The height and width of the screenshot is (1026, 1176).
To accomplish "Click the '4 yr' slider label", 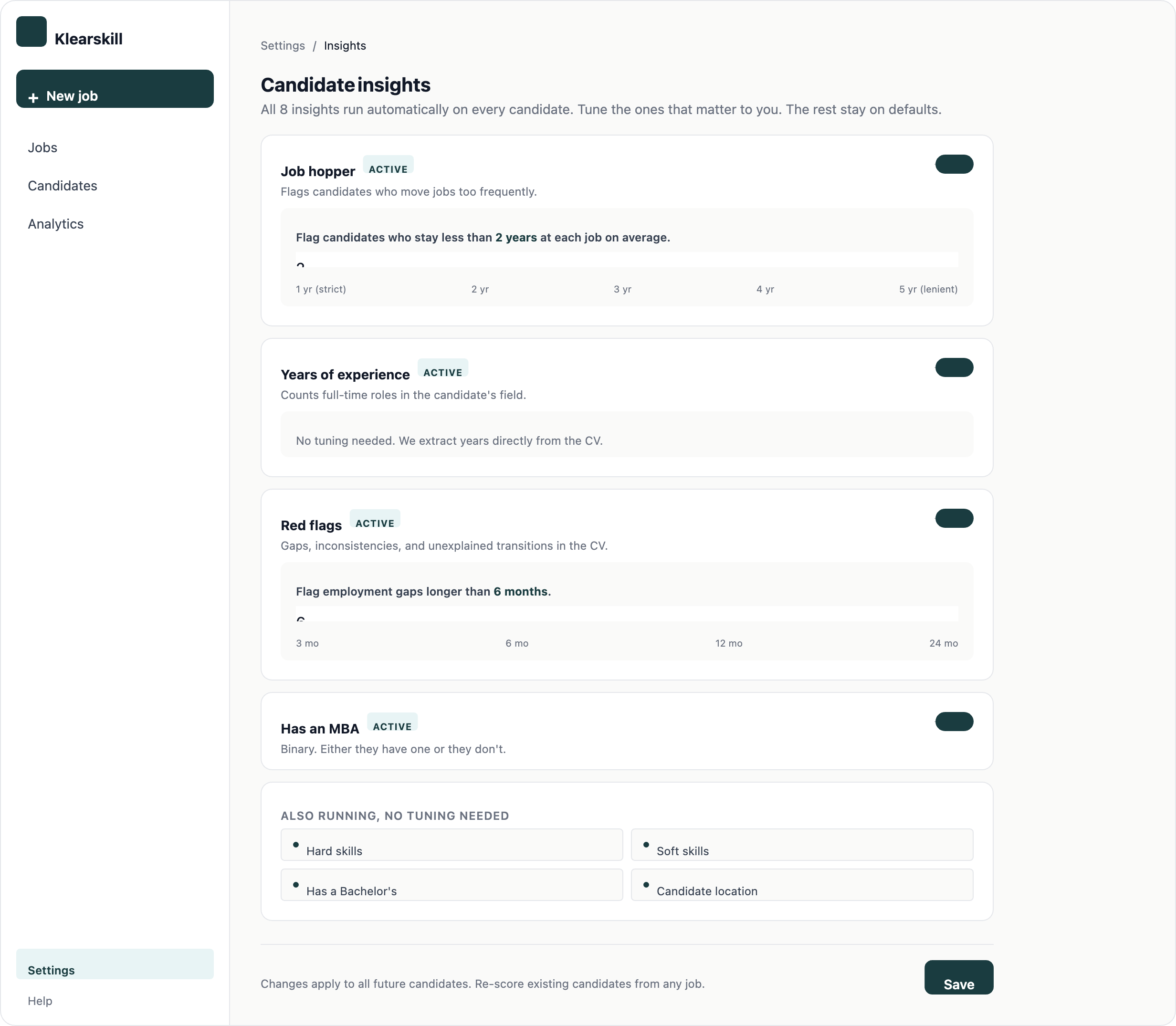I will 765,289.
